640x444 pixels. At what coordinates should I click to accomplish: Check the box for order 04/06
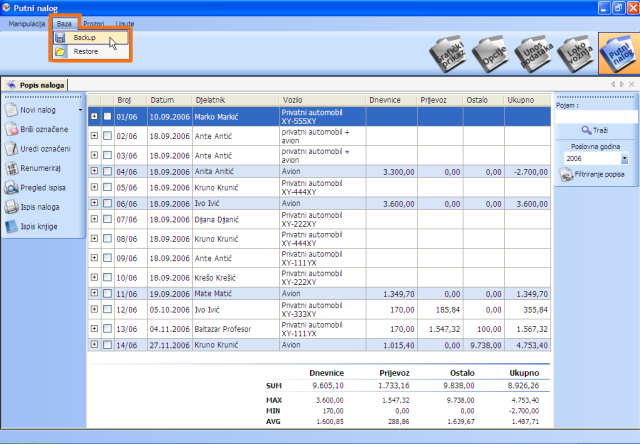(107, 171)
